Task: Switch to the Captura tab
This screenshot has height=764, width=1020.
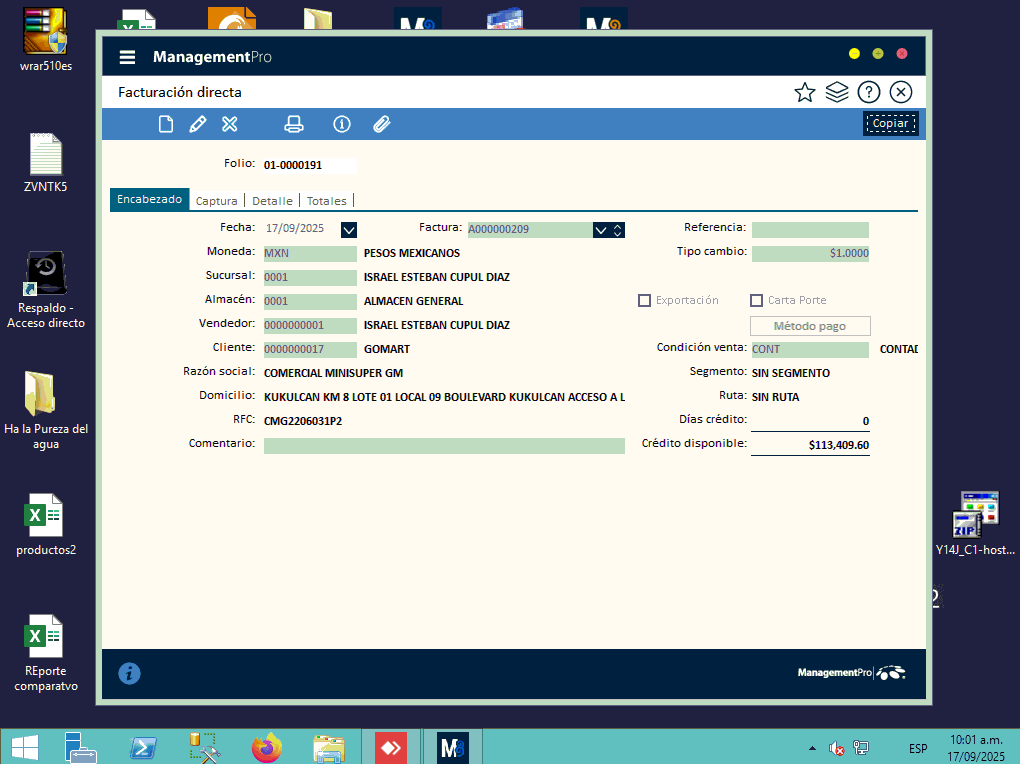Action: [216, 201]
